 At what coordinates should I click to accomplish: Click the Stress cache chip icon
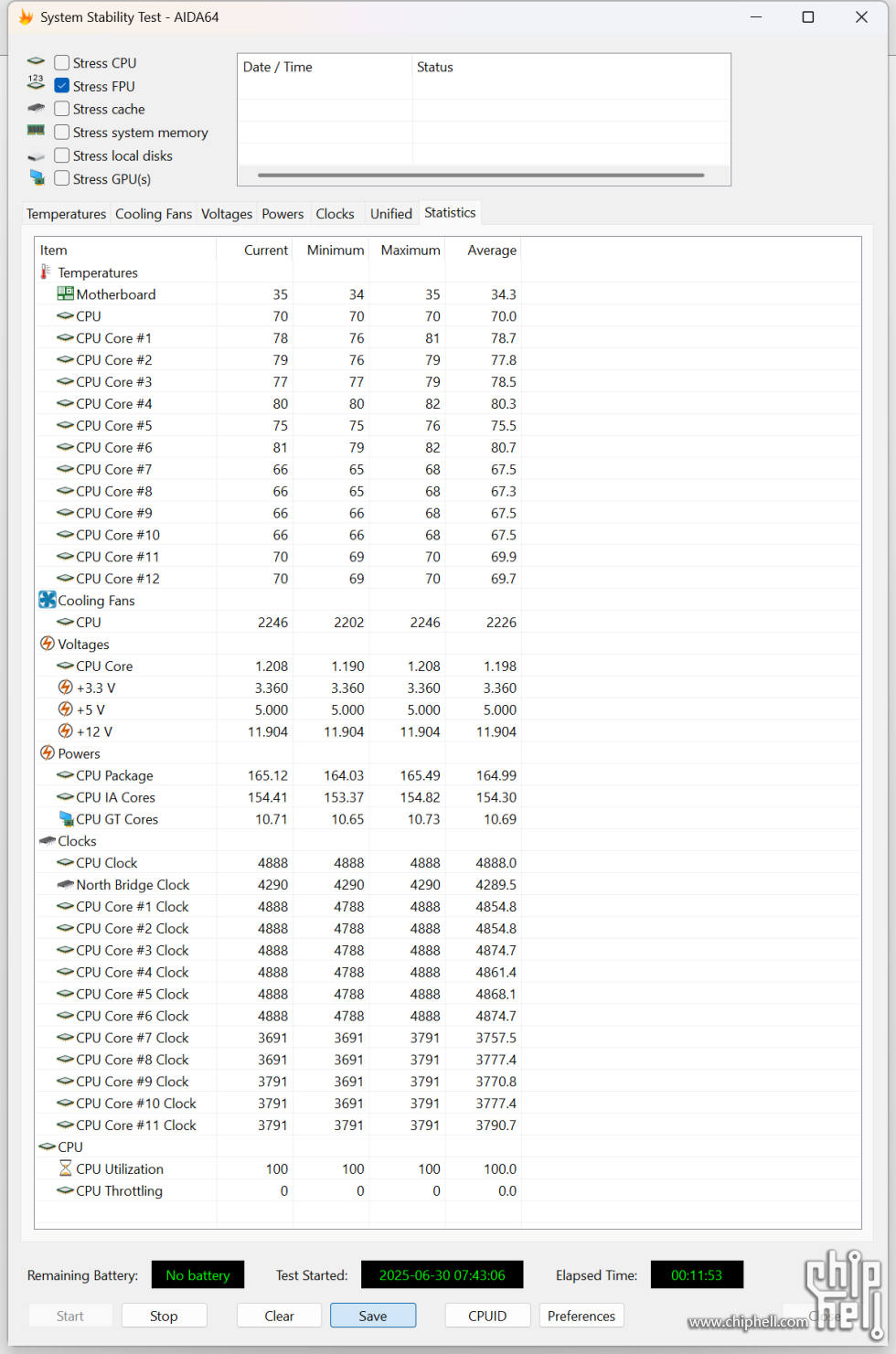pyautogui.click(x=36, y=108)
